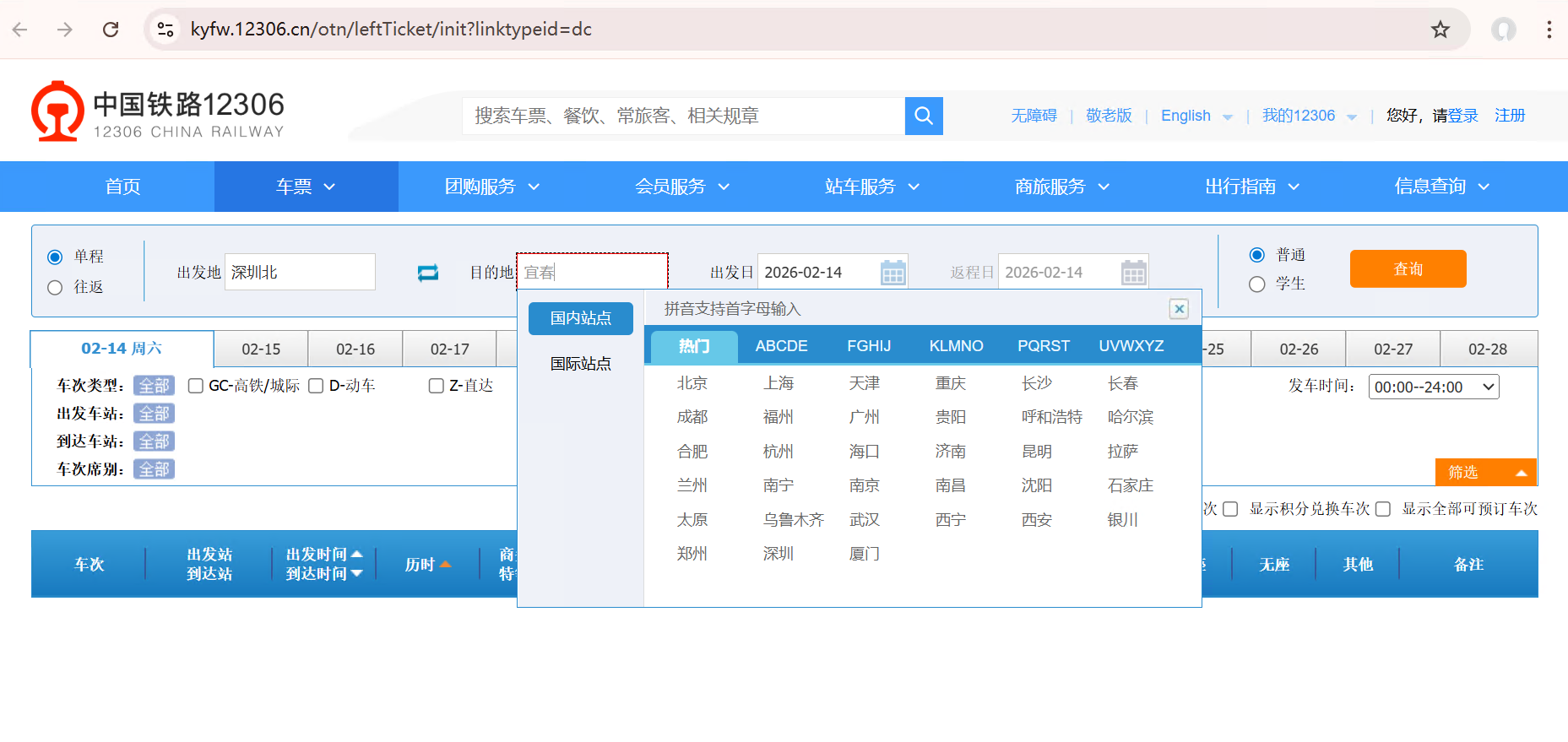Switch to 国内站点 domestic stations

click(581, 318)
